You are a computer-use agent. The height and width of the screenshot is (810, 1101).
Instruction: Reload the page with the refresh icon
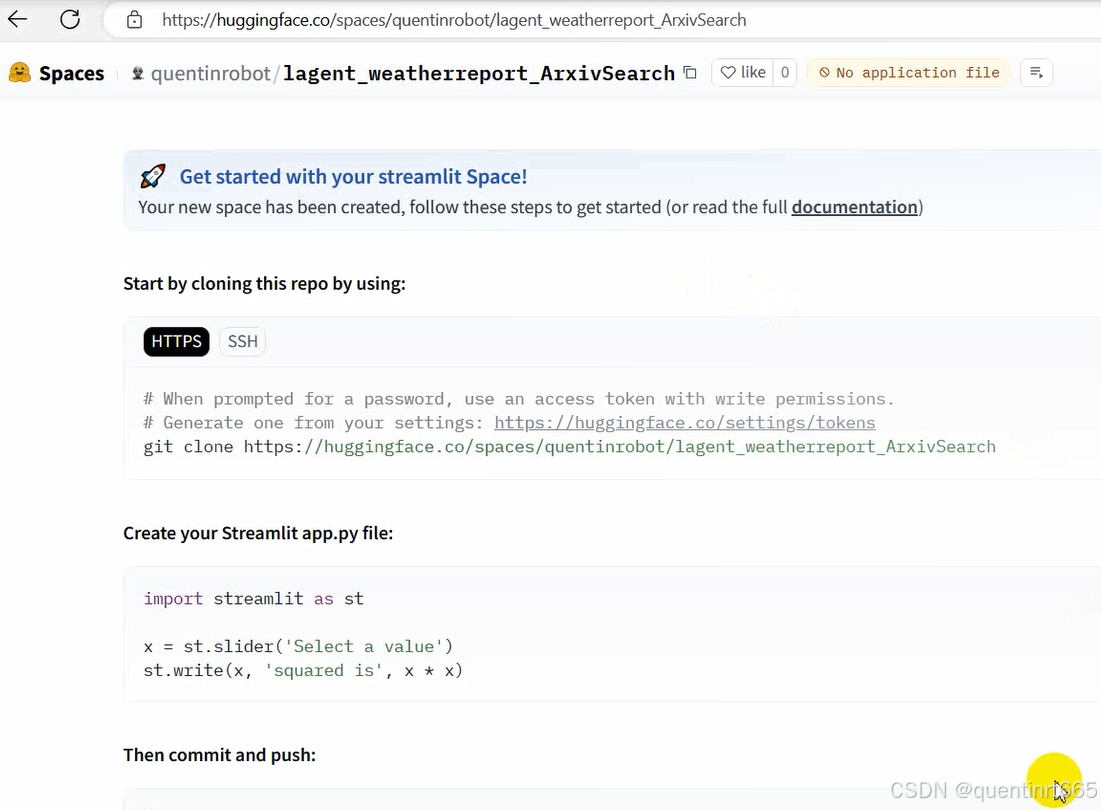70,20
